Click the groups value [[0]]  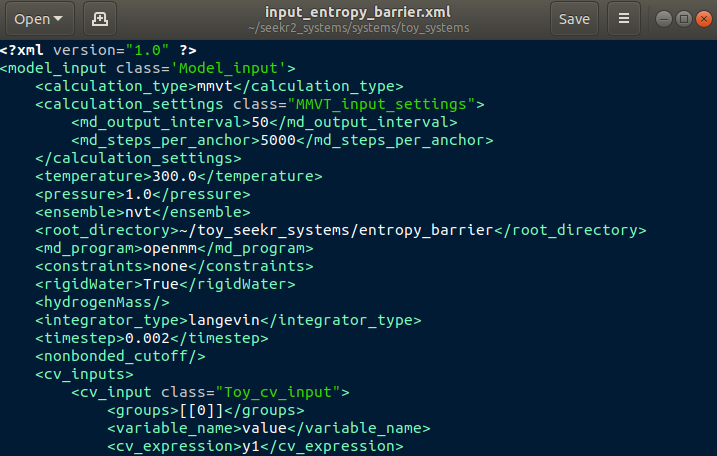pos(201,410)
